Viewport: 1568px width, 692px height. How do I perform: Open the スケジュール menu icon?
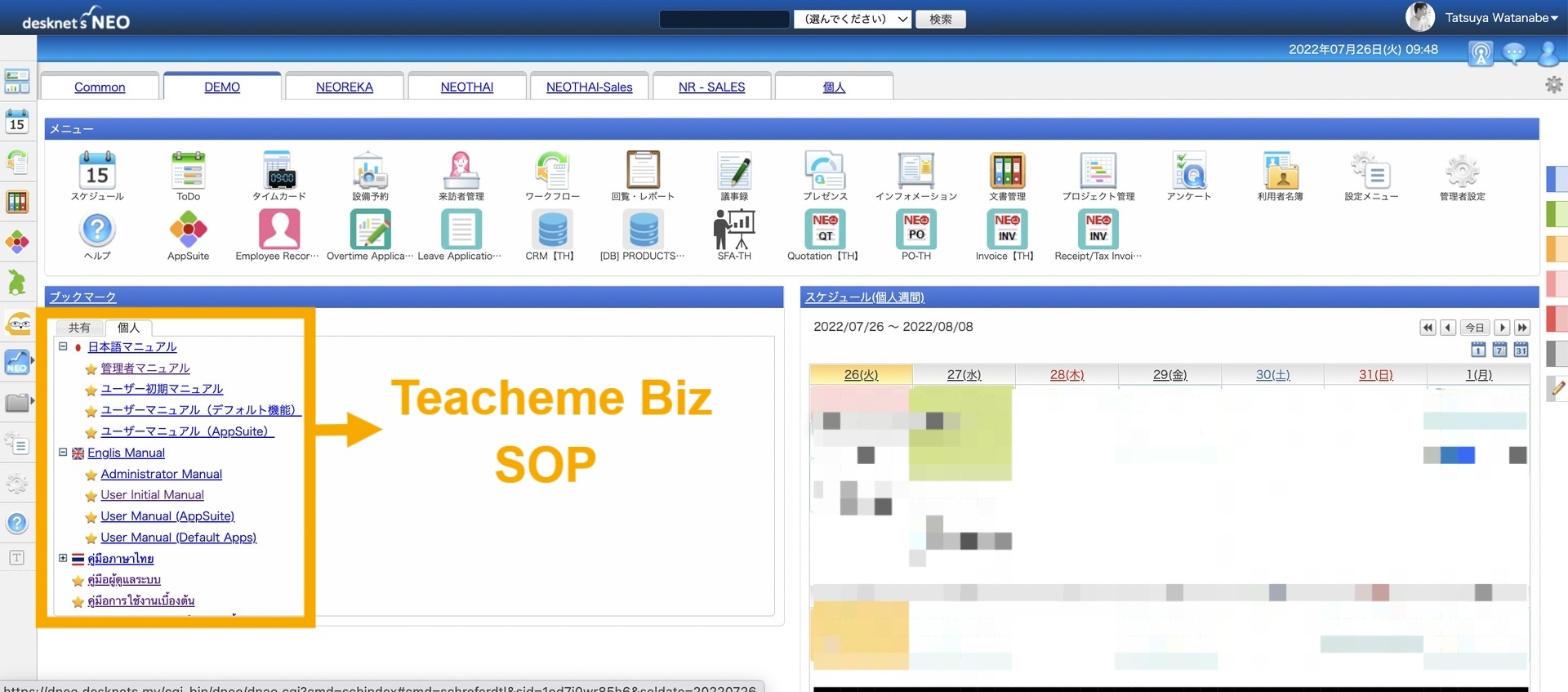coord(97,169)
